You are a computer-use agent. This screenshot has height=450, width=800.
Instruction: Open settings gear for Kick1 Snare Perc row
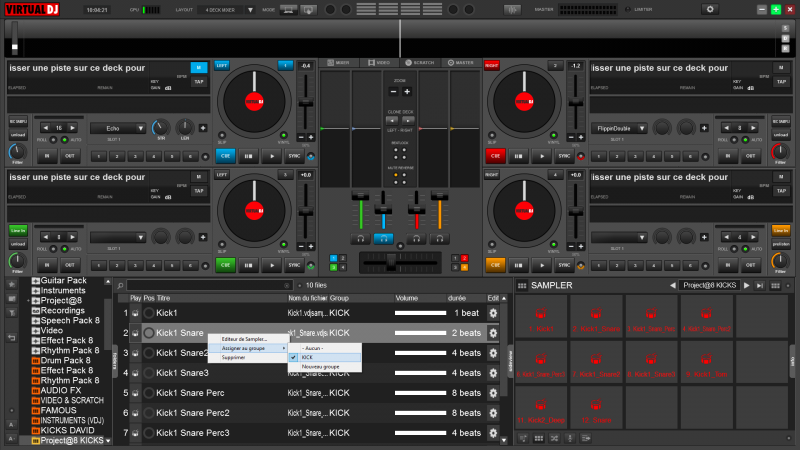pyautogui.click(x=493, y=393)
